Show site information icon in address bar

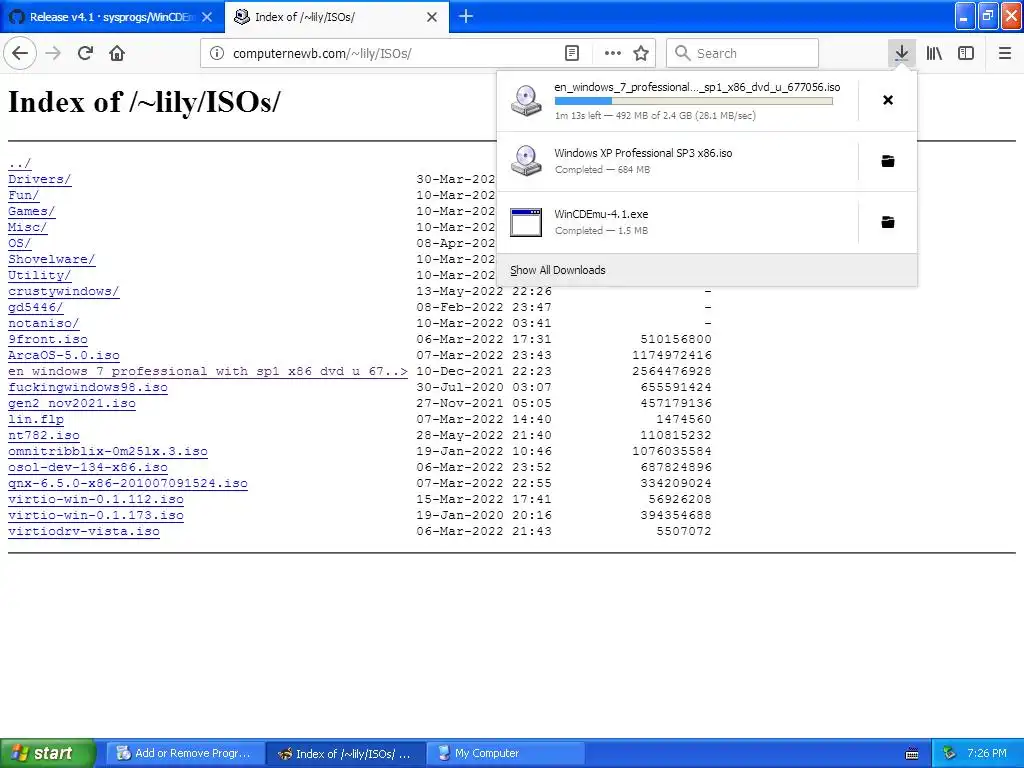click(217, 54)
